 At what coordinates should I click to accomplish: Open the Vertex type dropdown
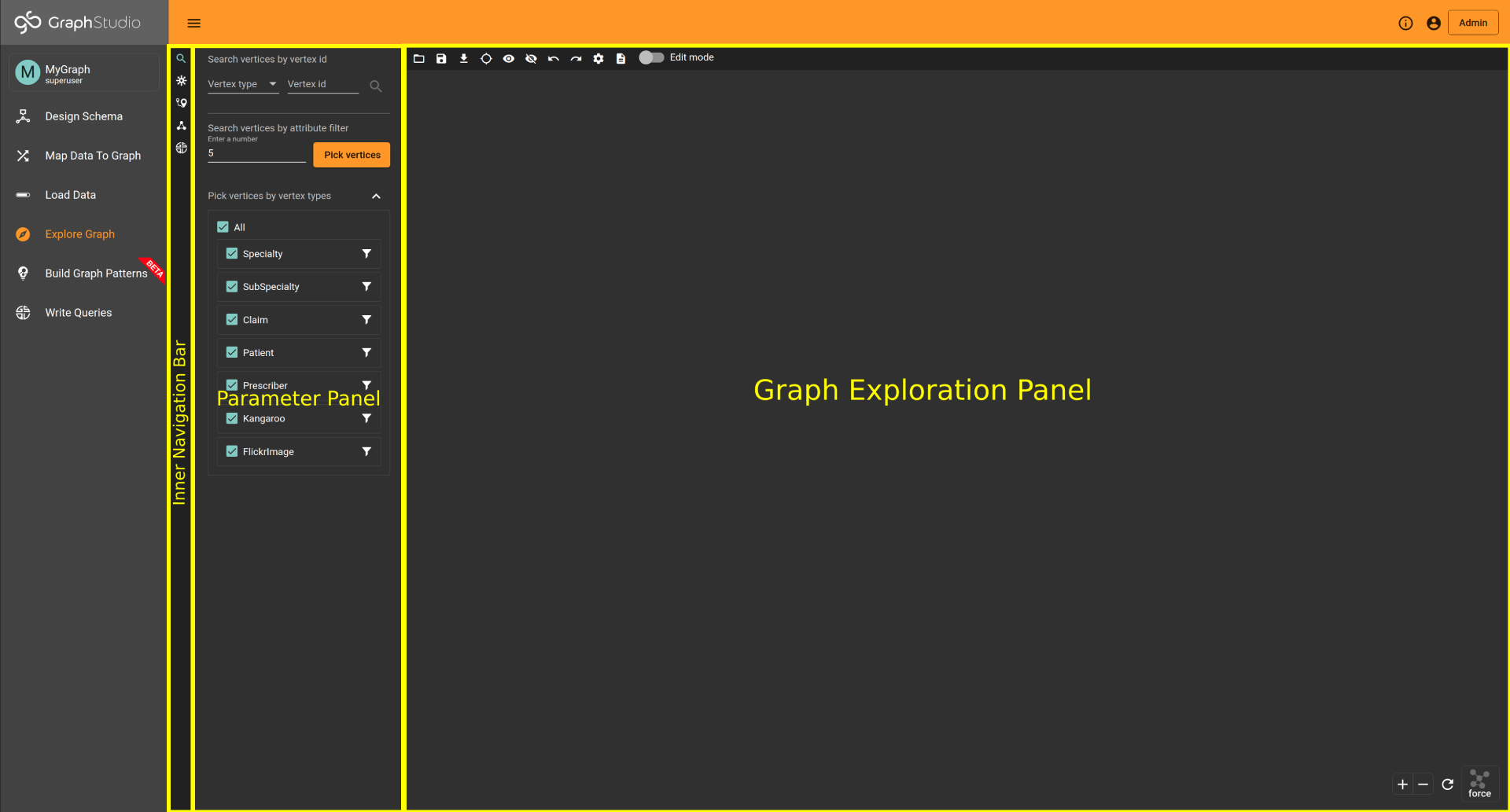tap(243, 84)
